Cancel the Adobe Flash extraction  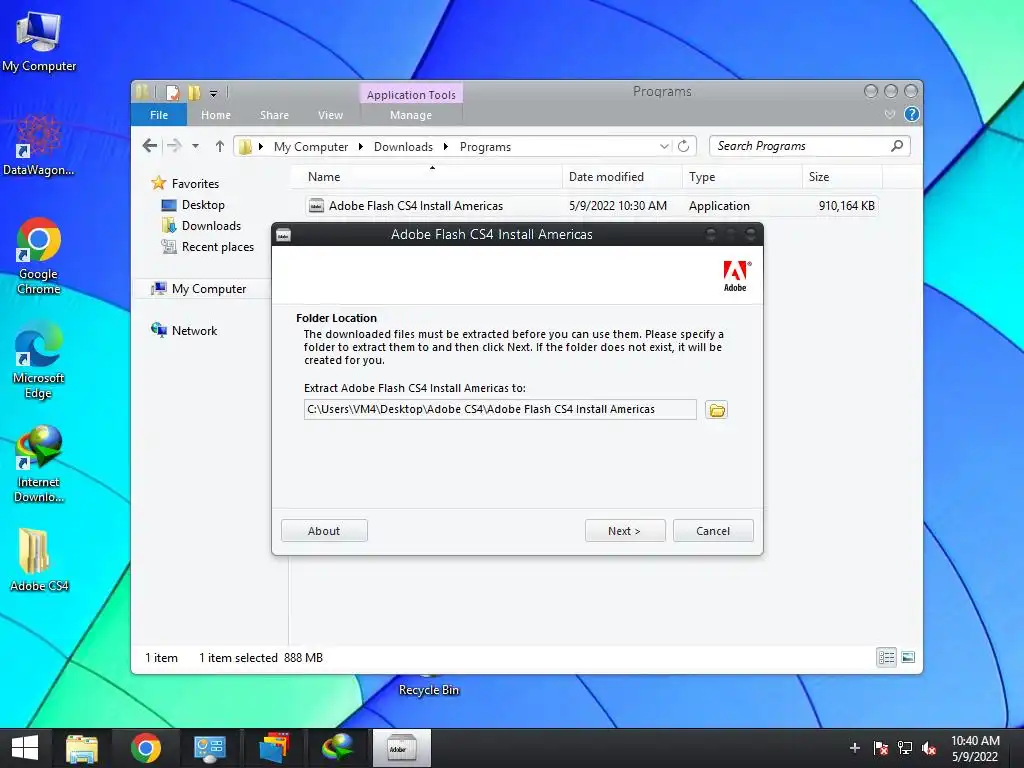[713, 531]
